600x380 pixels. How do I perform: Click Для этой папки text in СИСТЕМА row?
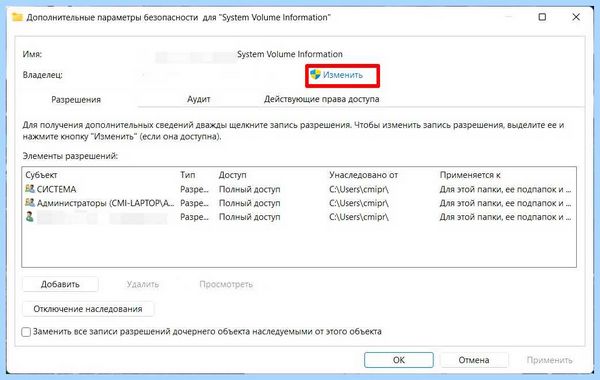(x=505, y=189)
